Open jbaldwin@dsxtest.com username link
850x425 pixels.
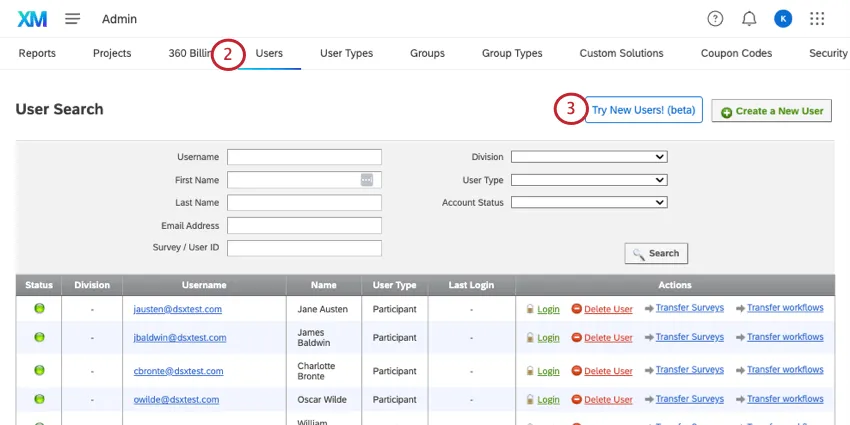click(x=179, y=338)
